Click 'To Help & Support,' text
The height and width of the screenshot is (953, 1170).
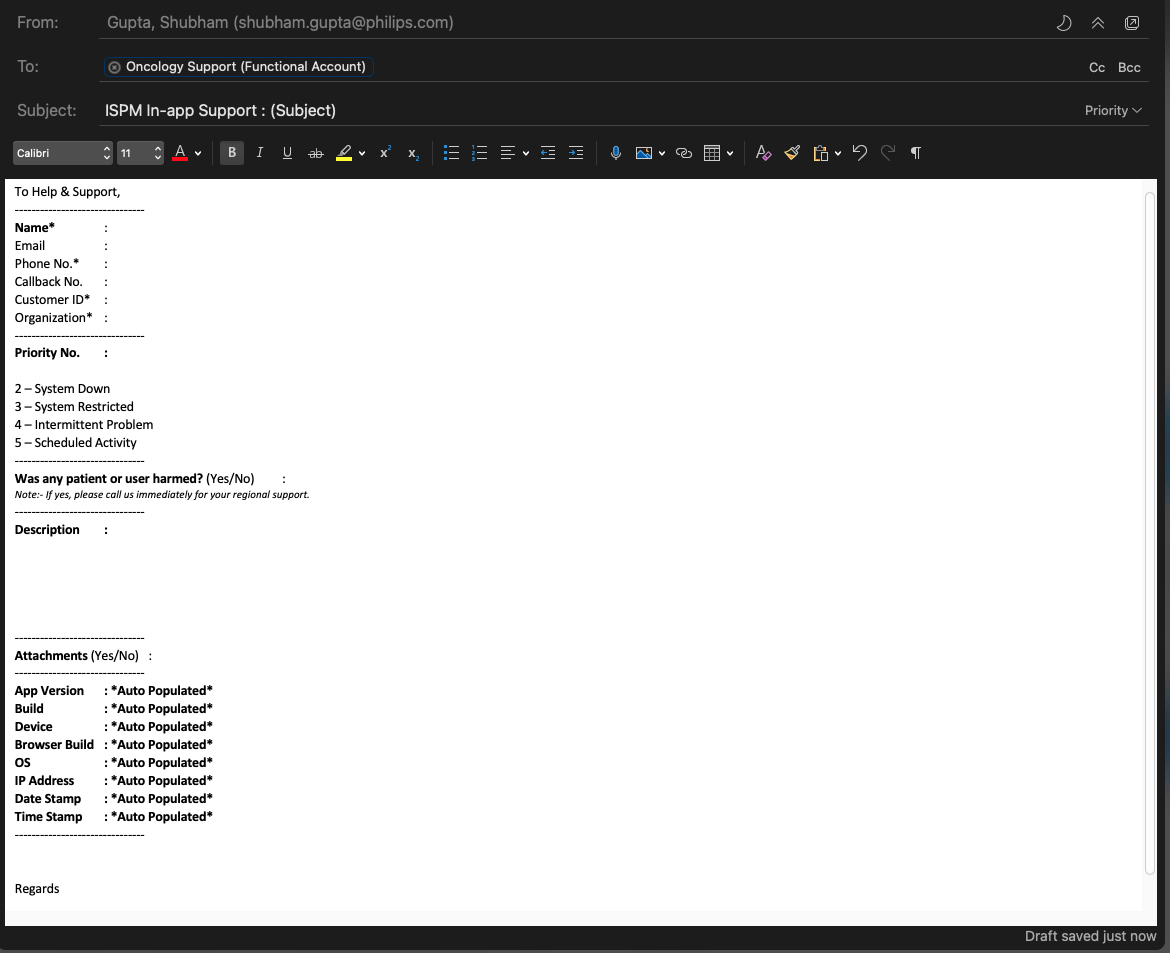67,192
